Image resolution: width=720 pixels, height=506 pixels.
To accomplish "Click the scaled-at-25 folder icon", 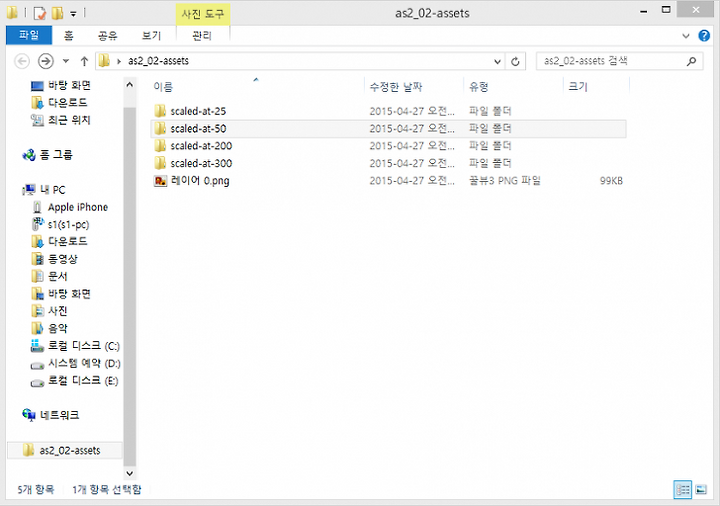I will (x=160, y=111).
